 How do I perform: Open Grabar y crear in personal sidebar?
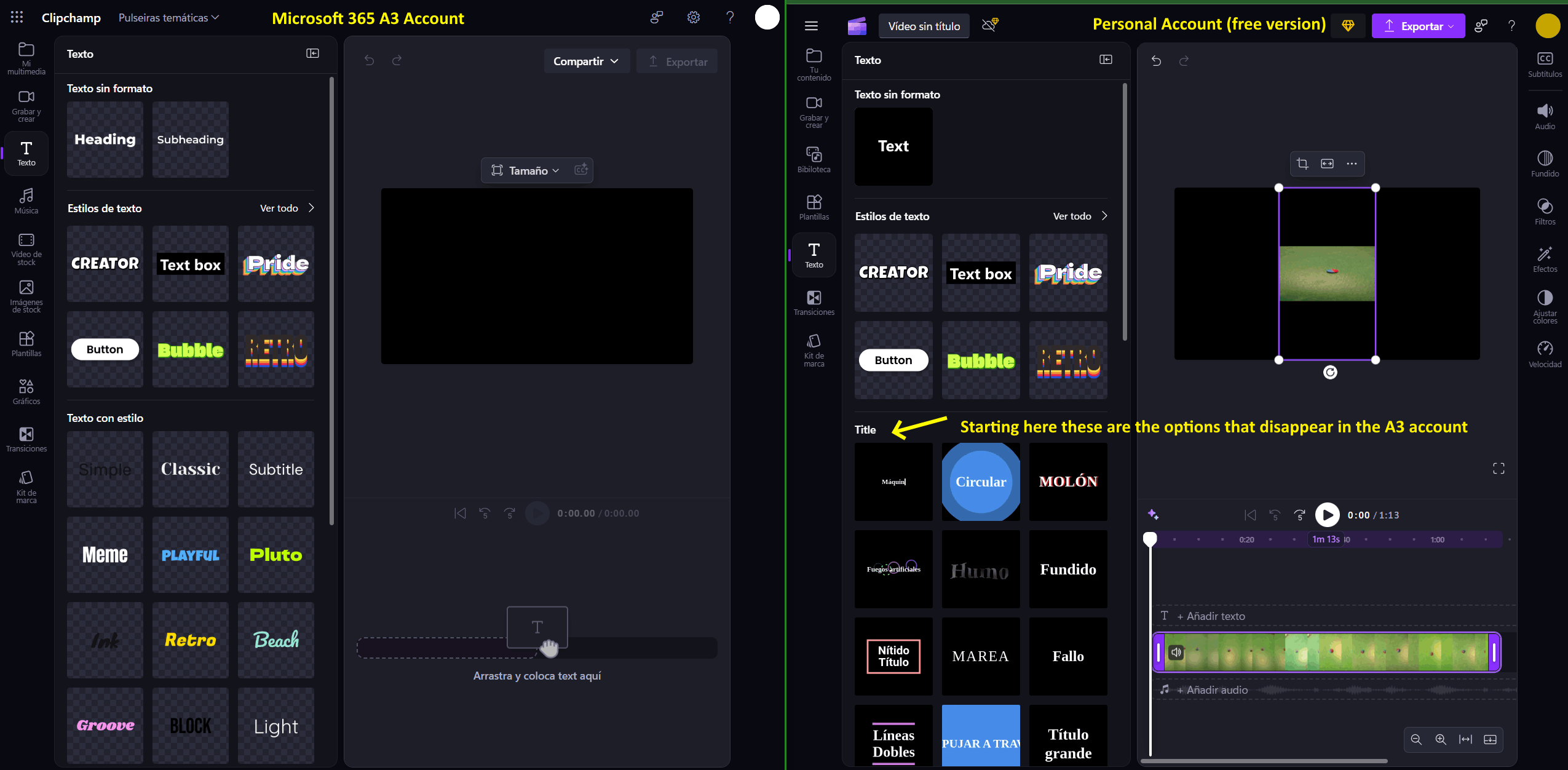point(814,112)
